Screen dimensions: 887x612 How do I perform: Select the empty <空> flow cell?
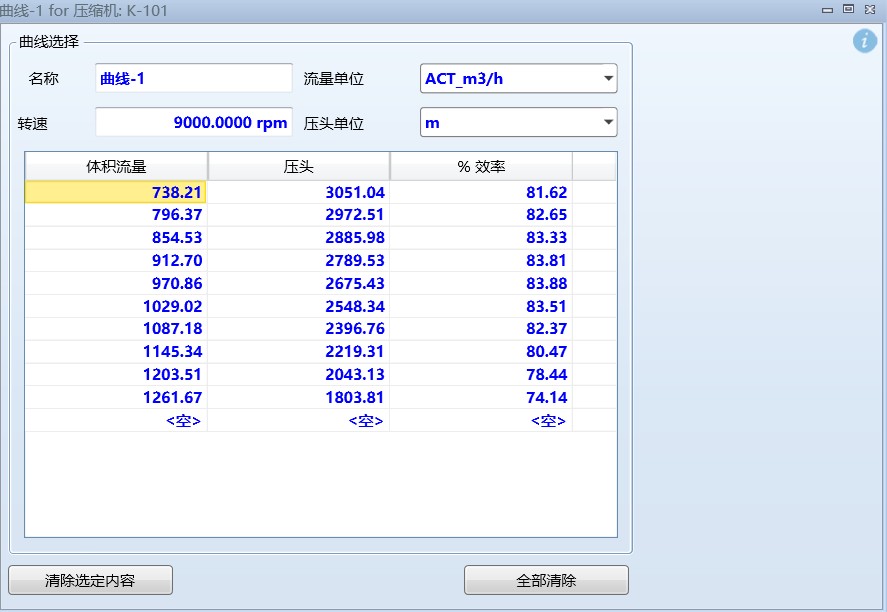[x=116, y=420]
